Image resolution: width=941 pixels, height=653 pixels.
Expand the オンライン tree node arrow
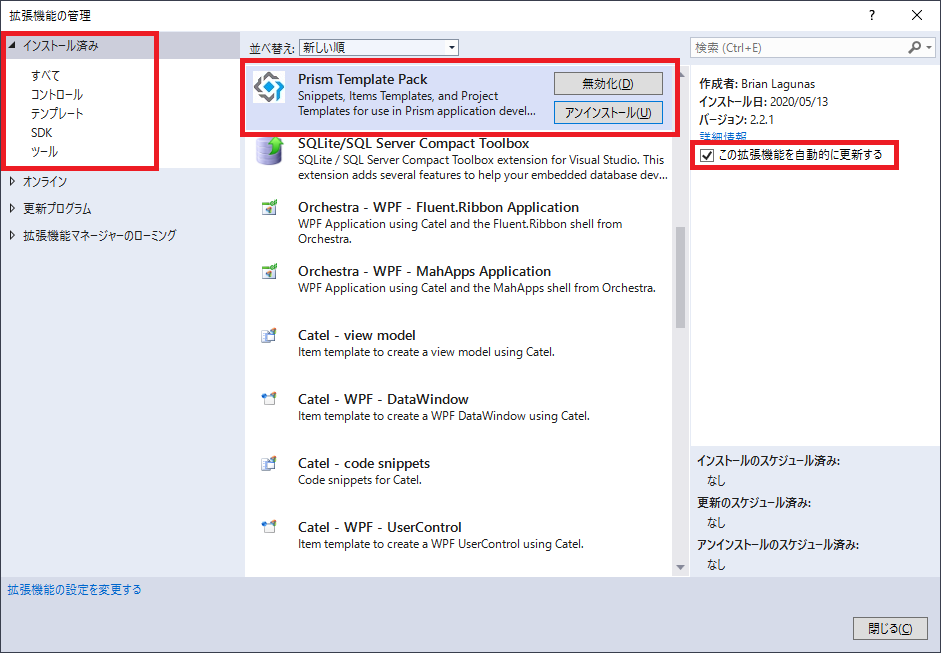[x=12, y=181]
